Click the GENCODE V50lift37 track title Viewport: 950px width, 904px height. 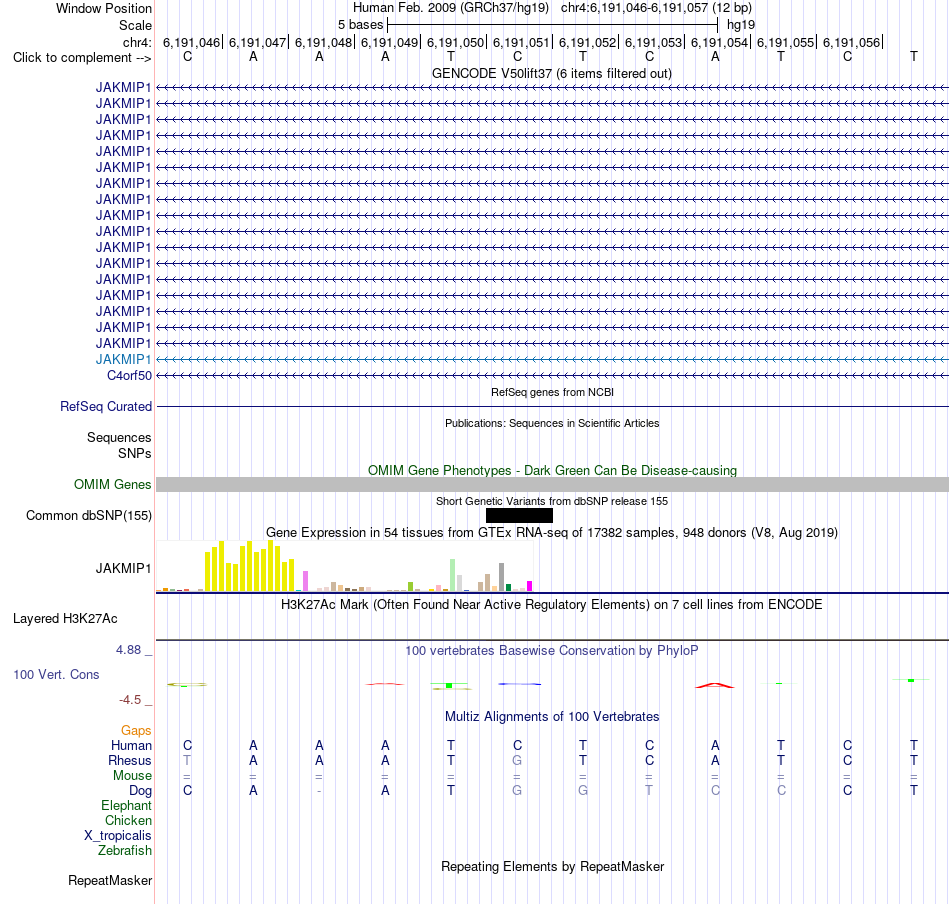tap(552, 74)
